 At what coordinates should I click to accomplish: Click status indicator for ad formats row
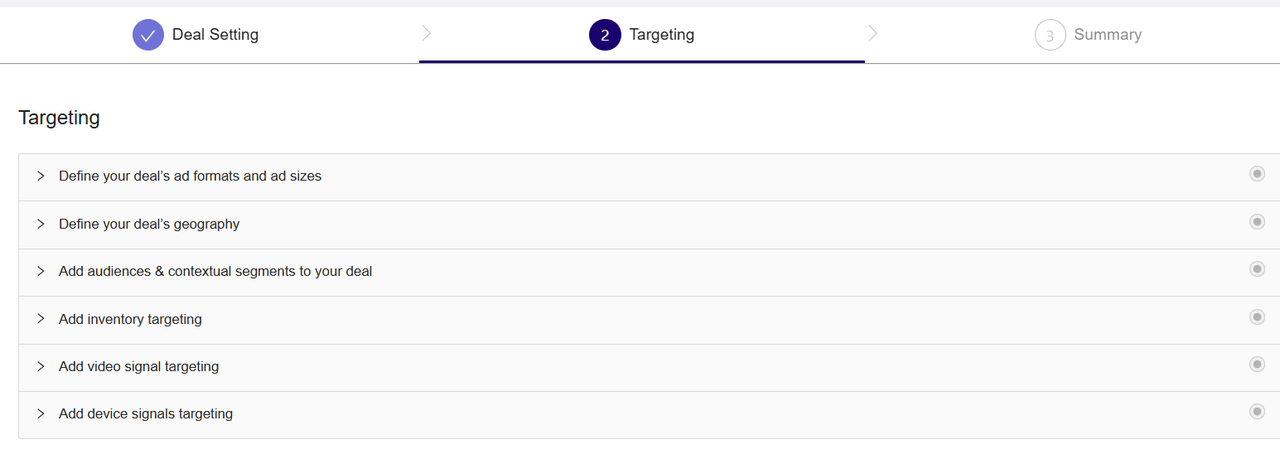point(1257,174)
